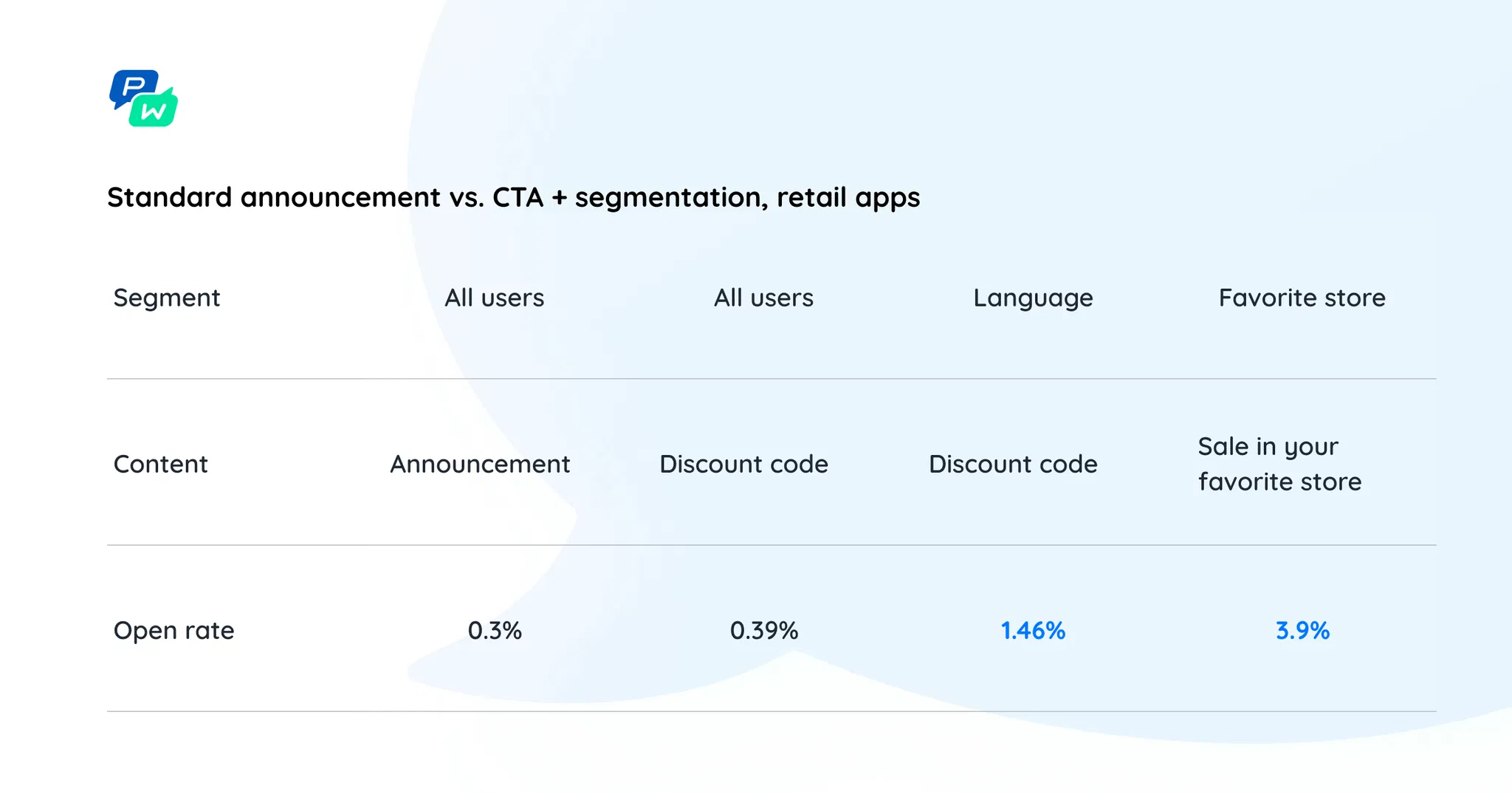This screenshot has width=1512, height=794.
Task: Click the Announcement content cell
Action: (480, 464)
